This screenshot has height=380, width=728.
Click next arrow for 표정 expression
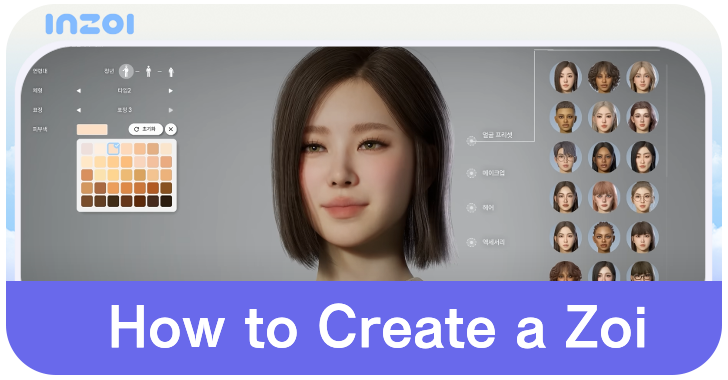pyautogui.click(x=170, y=110)
